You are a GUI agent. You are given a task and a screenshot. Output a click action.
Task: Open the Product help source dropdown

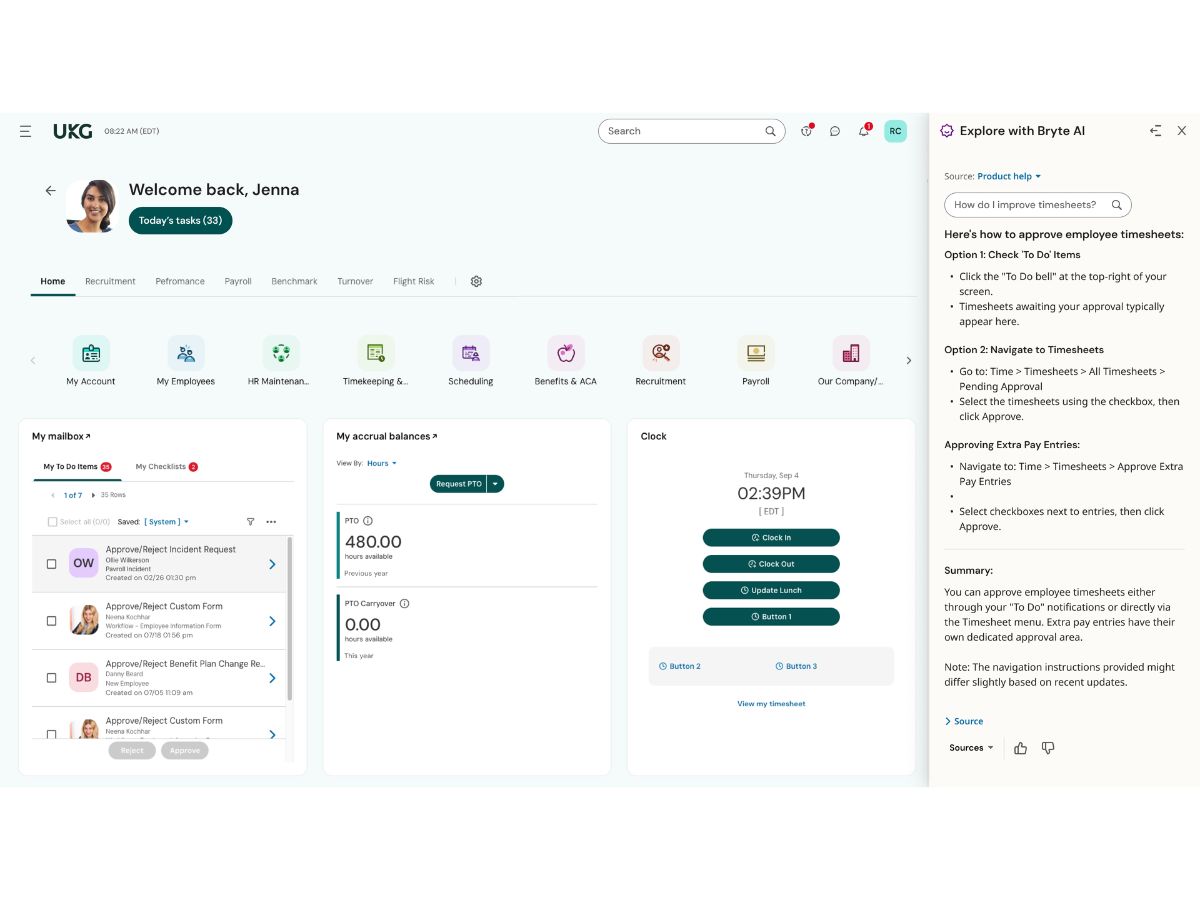(x=1009, y=176)
